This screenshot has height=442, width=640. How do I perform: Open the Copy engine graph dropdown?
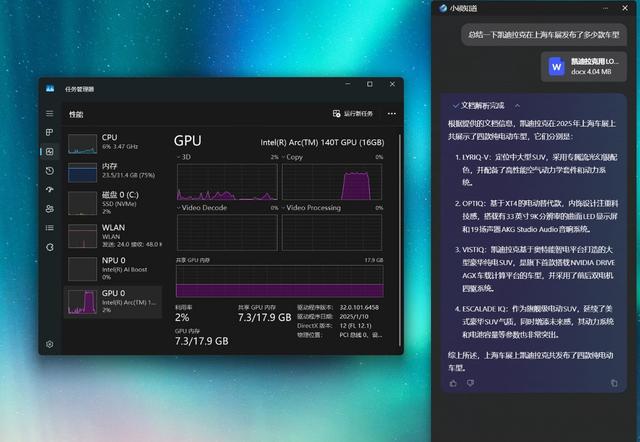(x=292, y=157)
